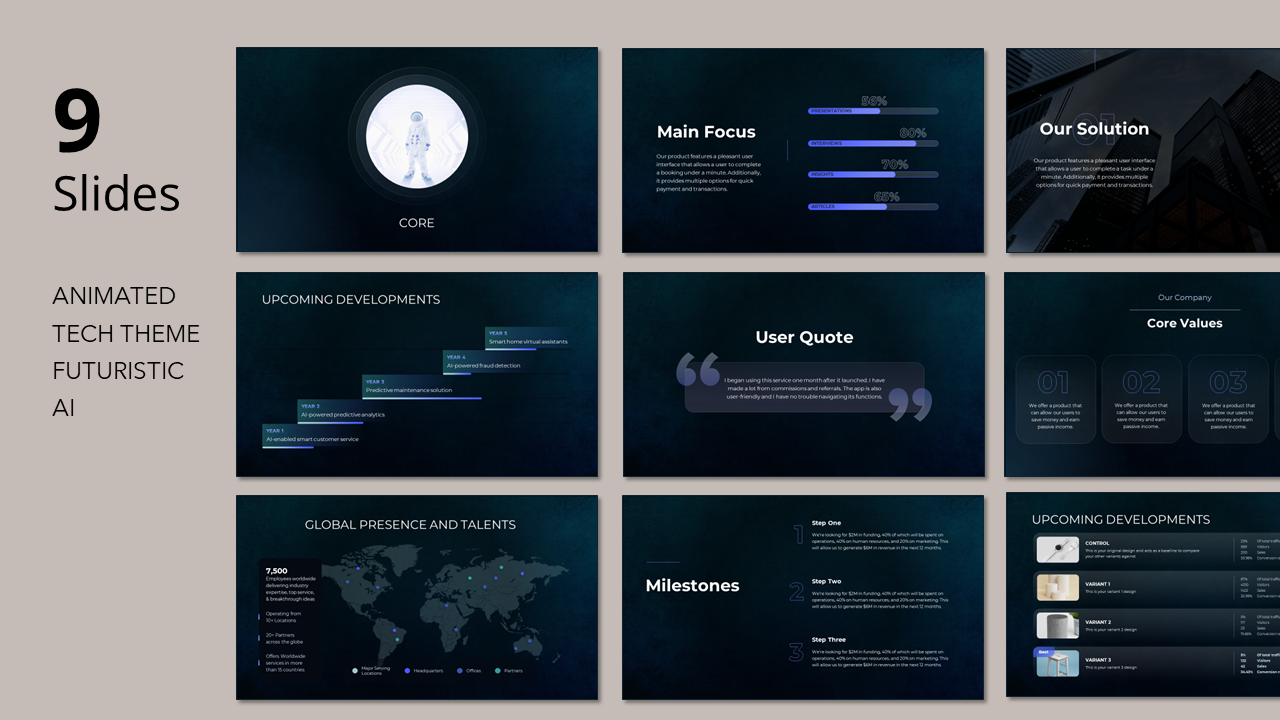Click the 'Step Two' title
Screen dimensions: 1280x720
[826, 581]
